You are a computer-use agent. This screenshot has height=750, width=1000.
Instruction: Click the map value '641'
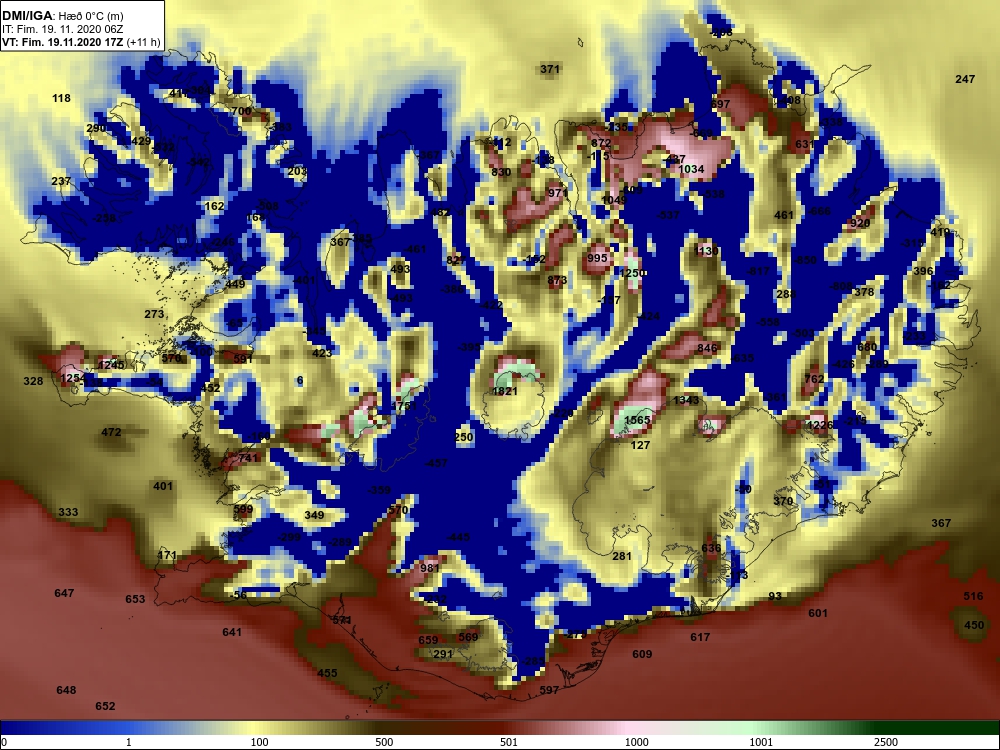(x=232, y=632)
